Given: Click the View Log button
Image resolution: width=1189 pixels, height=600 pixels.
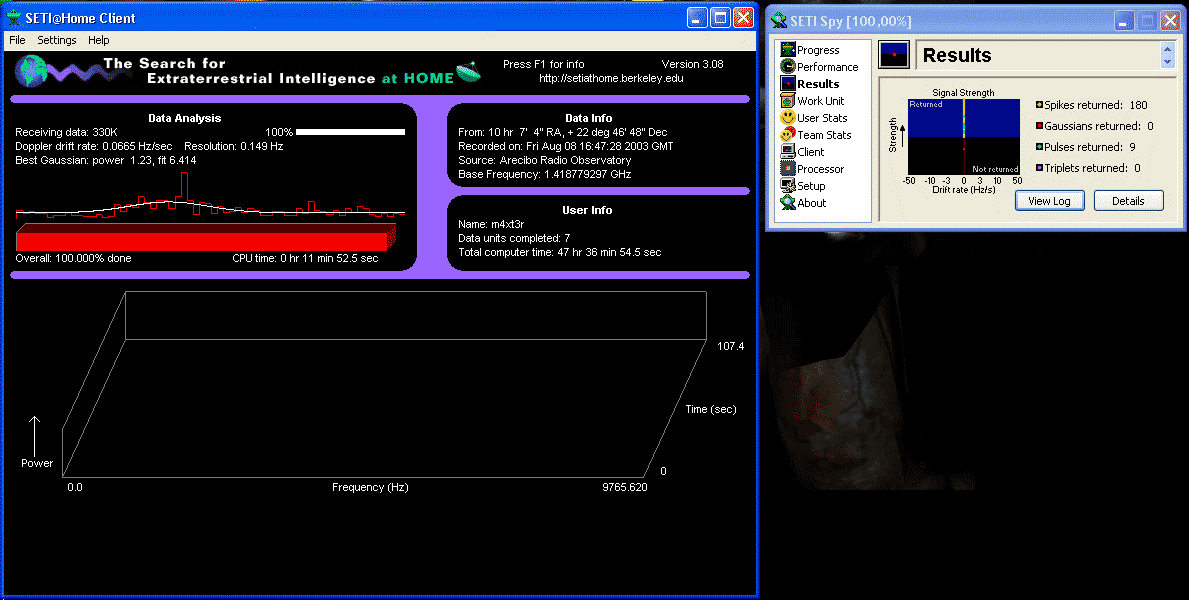Looking at the screenshot, I should click(1049, 201).
